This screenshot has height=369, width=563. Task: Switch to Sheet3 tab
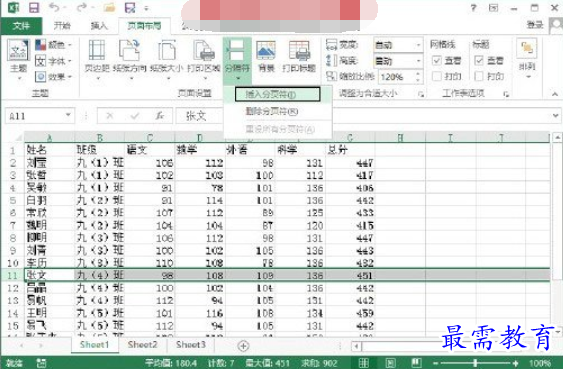coord(191,345)
